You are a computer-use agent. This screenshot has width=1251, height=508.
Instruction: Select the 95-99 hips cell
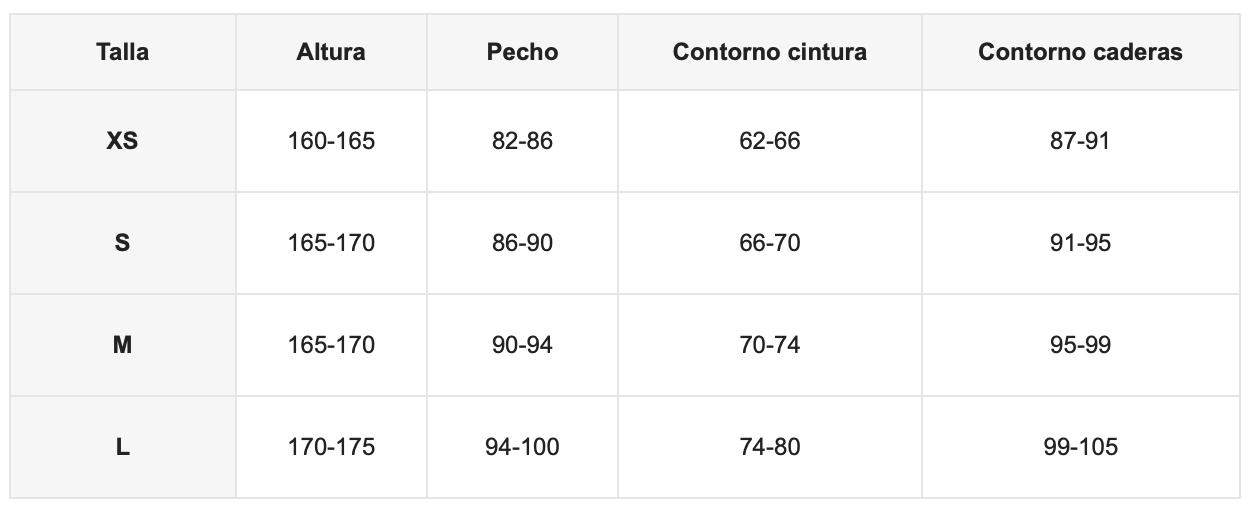[1081, 345]
